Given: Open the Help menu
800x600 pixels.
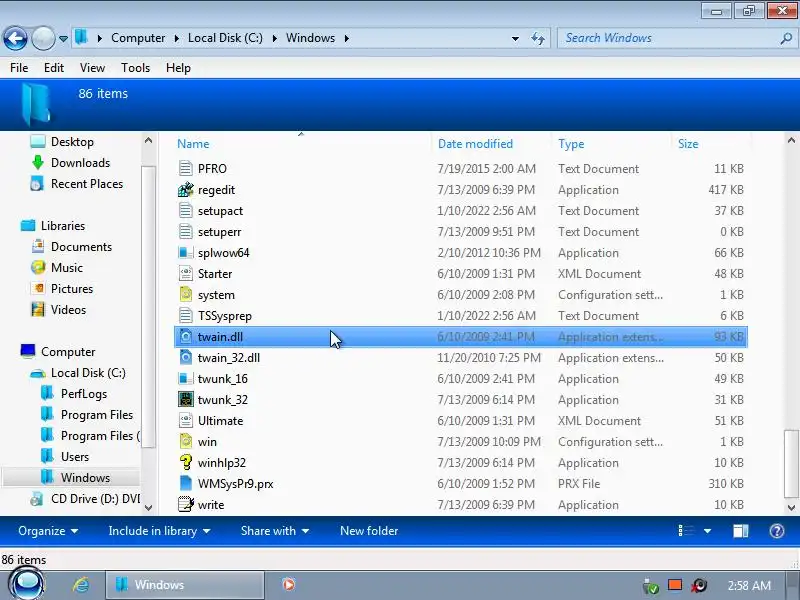Looking at the screenshot, I should coord(178,68).
